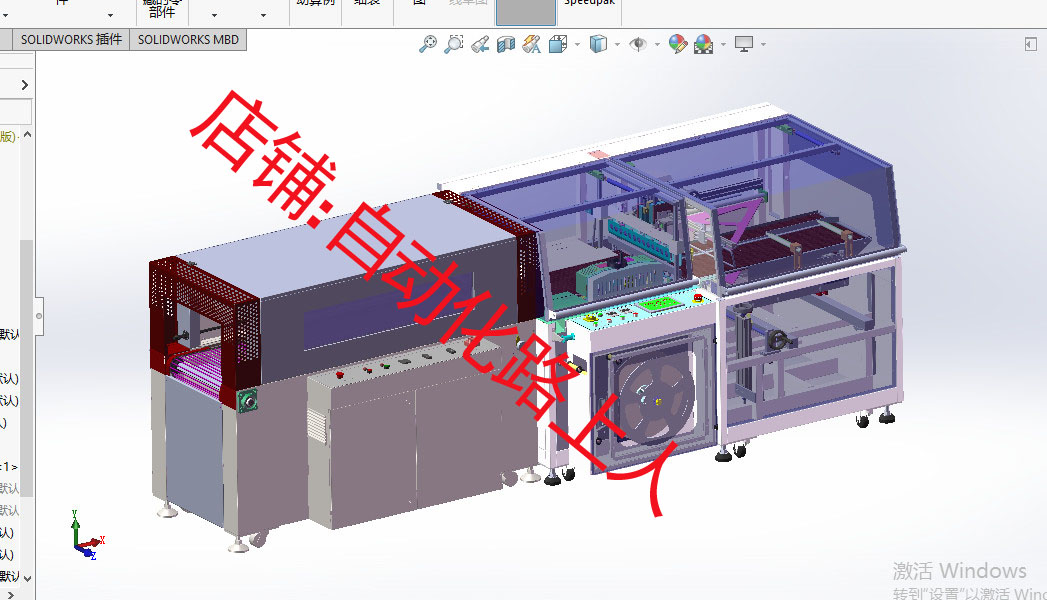This screenshot has width=1047, height=600.
Task: Click the View Orientation cube icon
Action: (x=558, y=44)
